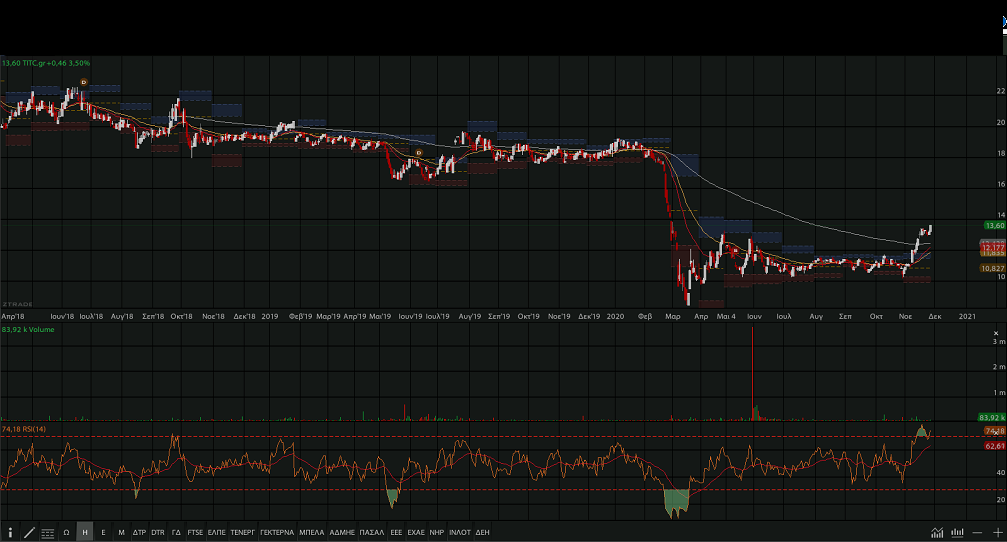Load the ΔΕΗ symbol chart
This screenshot has height=542, width=1007.
pos(483,533)
